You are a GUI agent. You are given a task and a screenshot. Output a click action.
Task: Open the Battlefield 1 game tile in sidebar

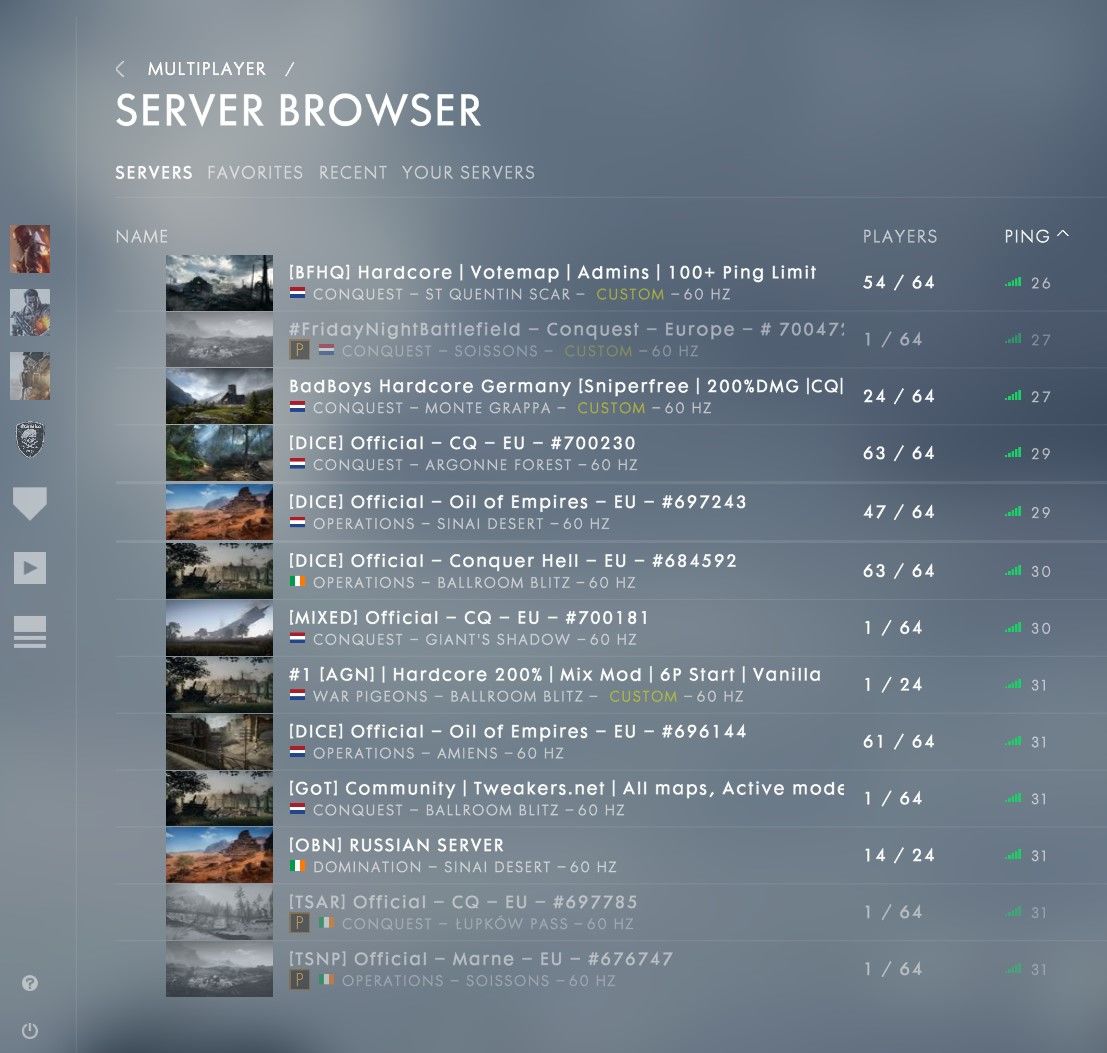(x=30, y=249)
